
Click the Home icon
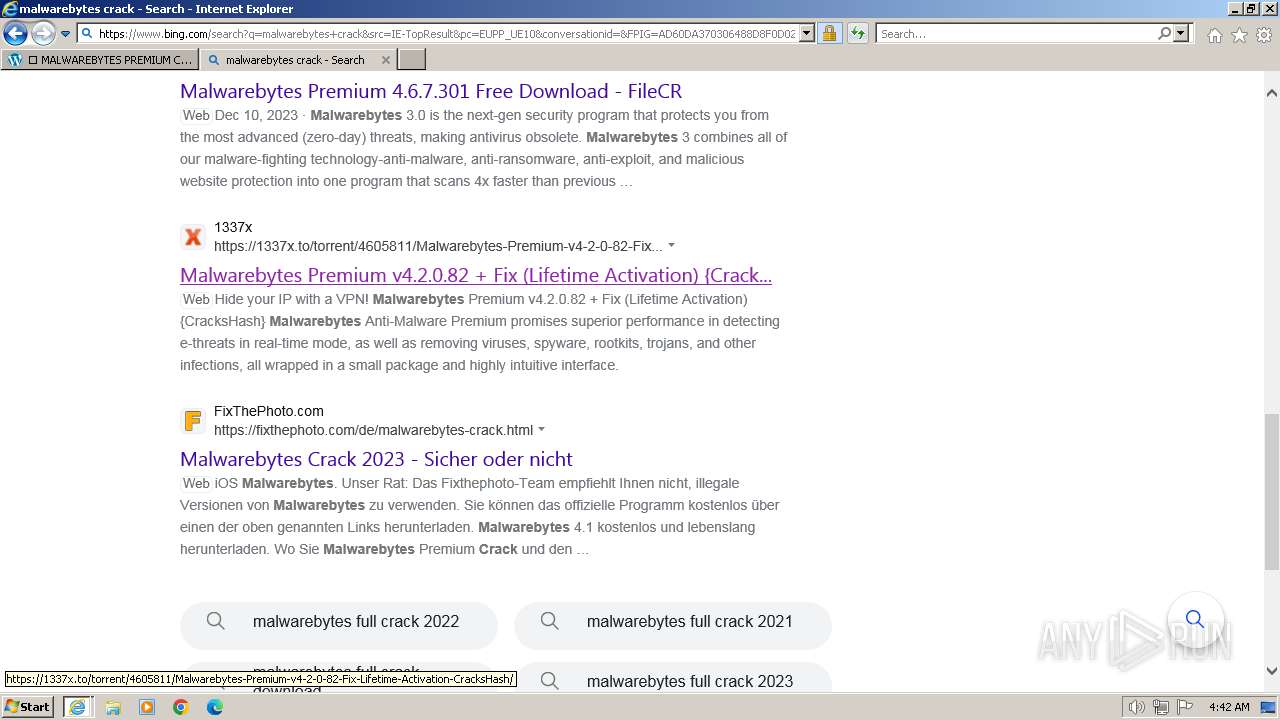pyautogui.click(x=1214, y=35)
